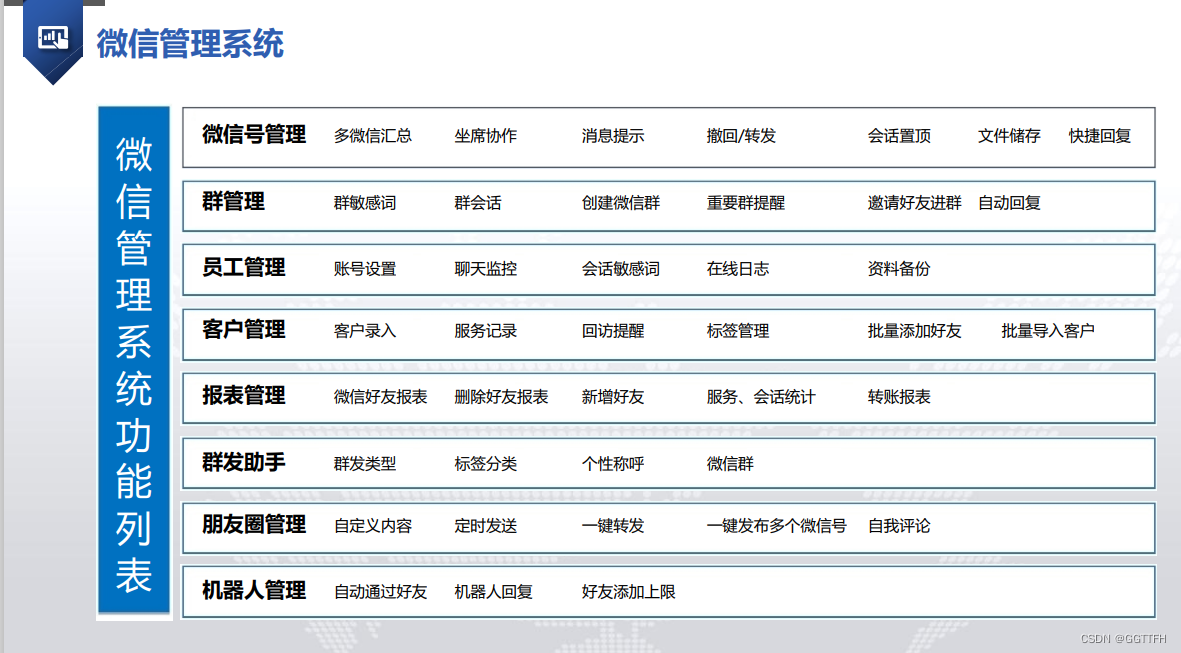
Task: Select the 撤回/转发 item
Action: [741, 136]
